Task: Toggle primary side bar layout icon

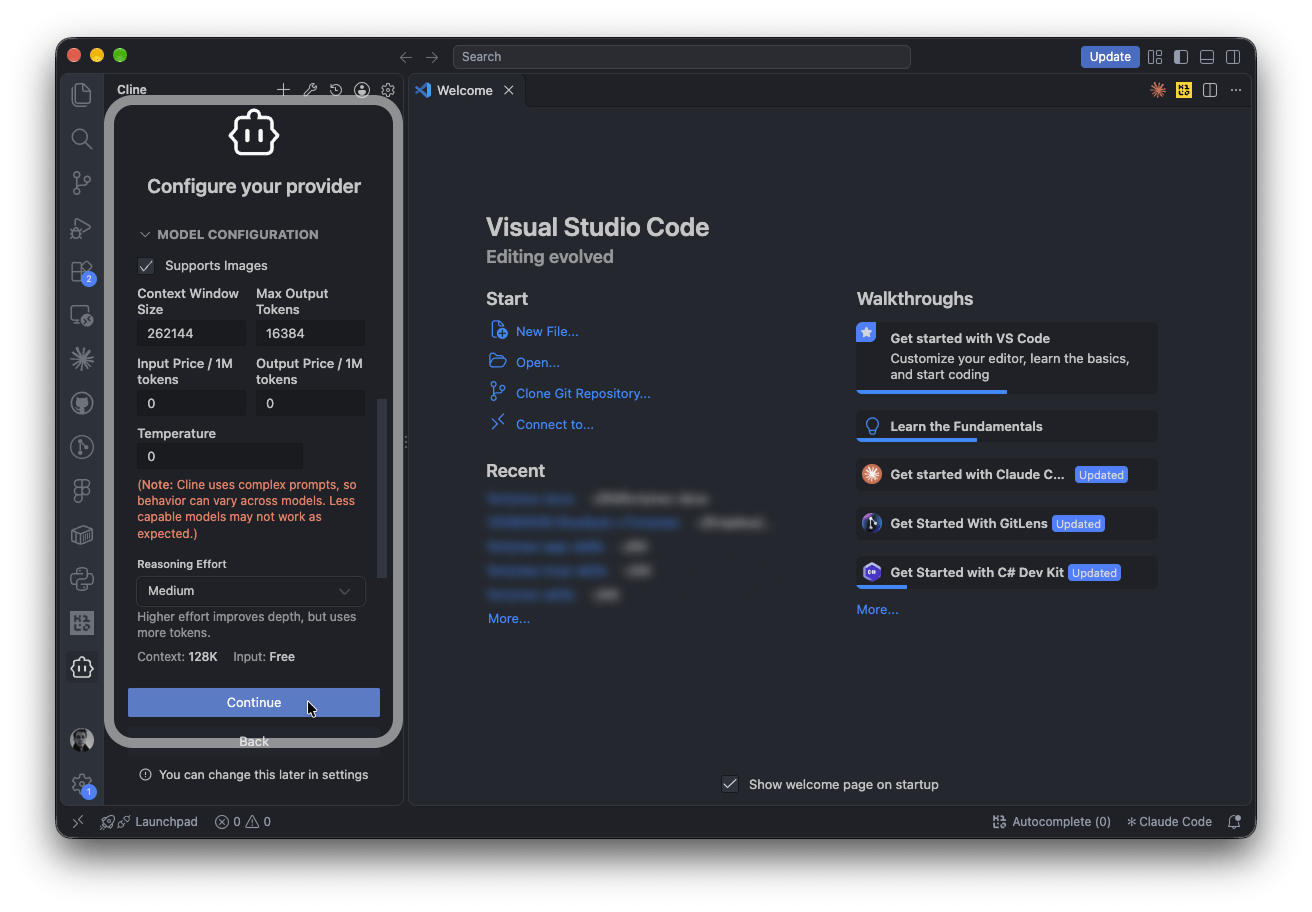Action: (x=1181, y=57)
